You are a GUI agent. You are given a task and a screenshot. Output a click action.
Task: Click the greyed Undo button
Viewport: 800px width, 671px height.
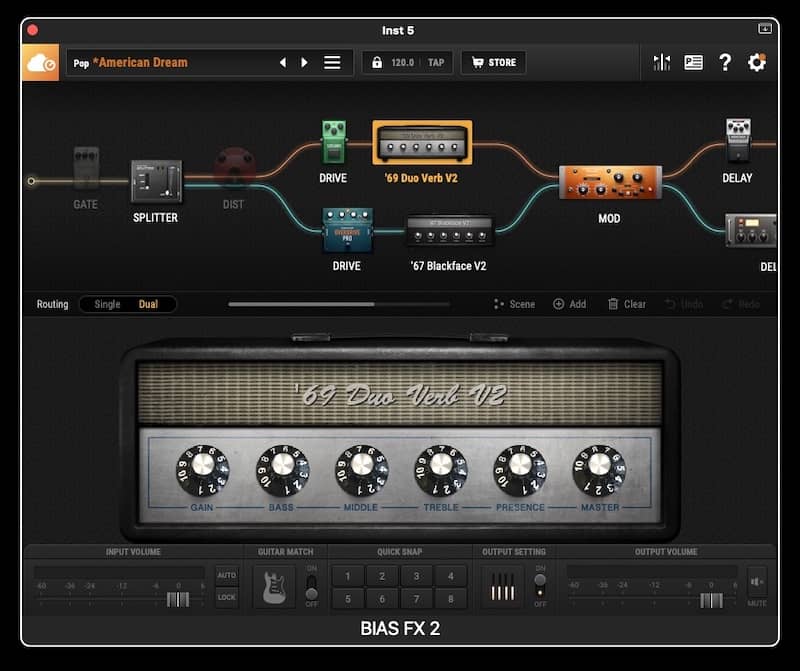tap(684, 304)
